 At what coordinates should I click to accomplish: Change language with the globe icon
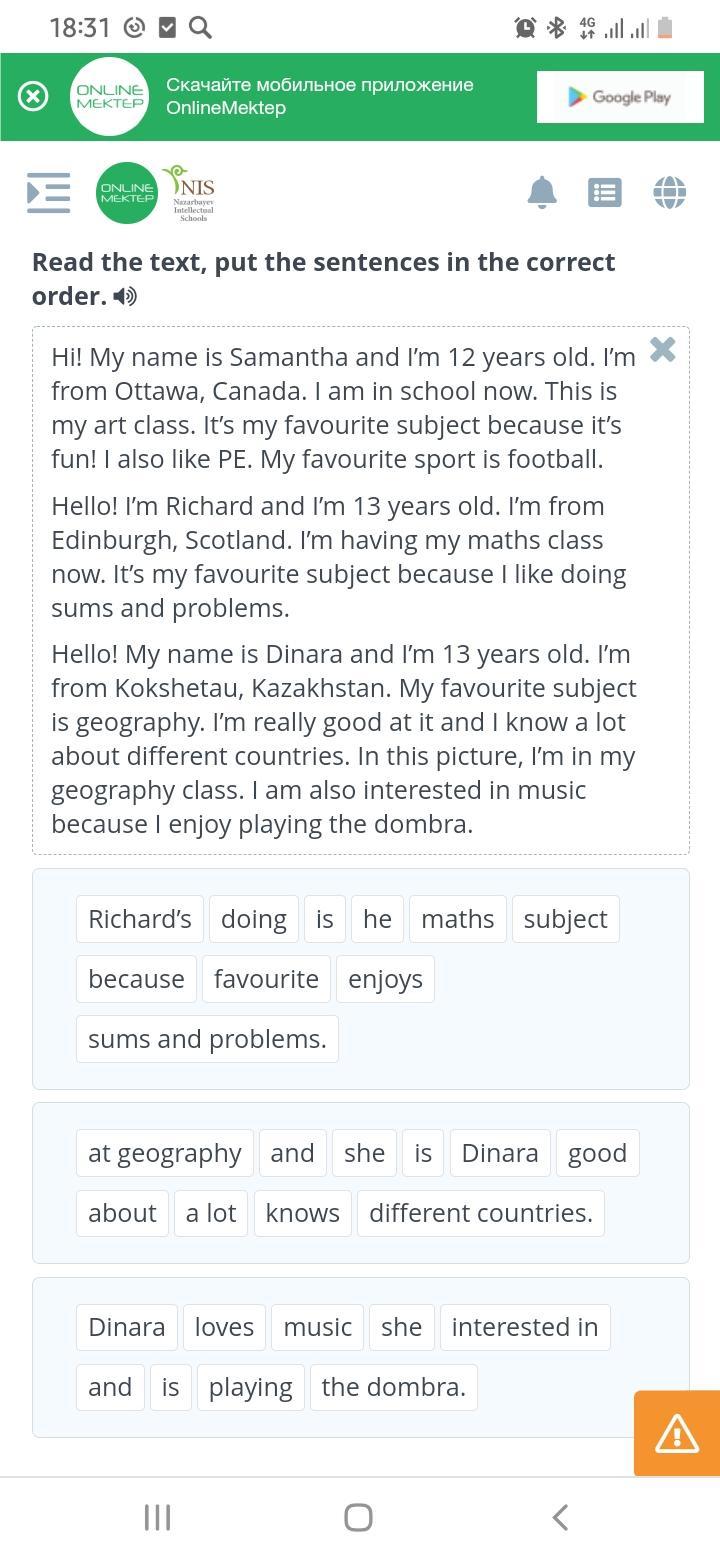click(669, 192)
